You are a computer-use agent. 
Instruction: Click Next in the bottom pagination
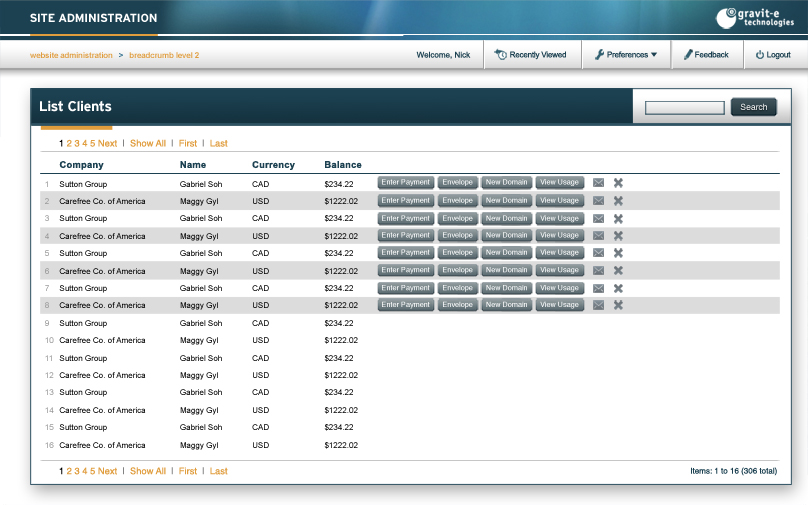[x=107, y=471]
